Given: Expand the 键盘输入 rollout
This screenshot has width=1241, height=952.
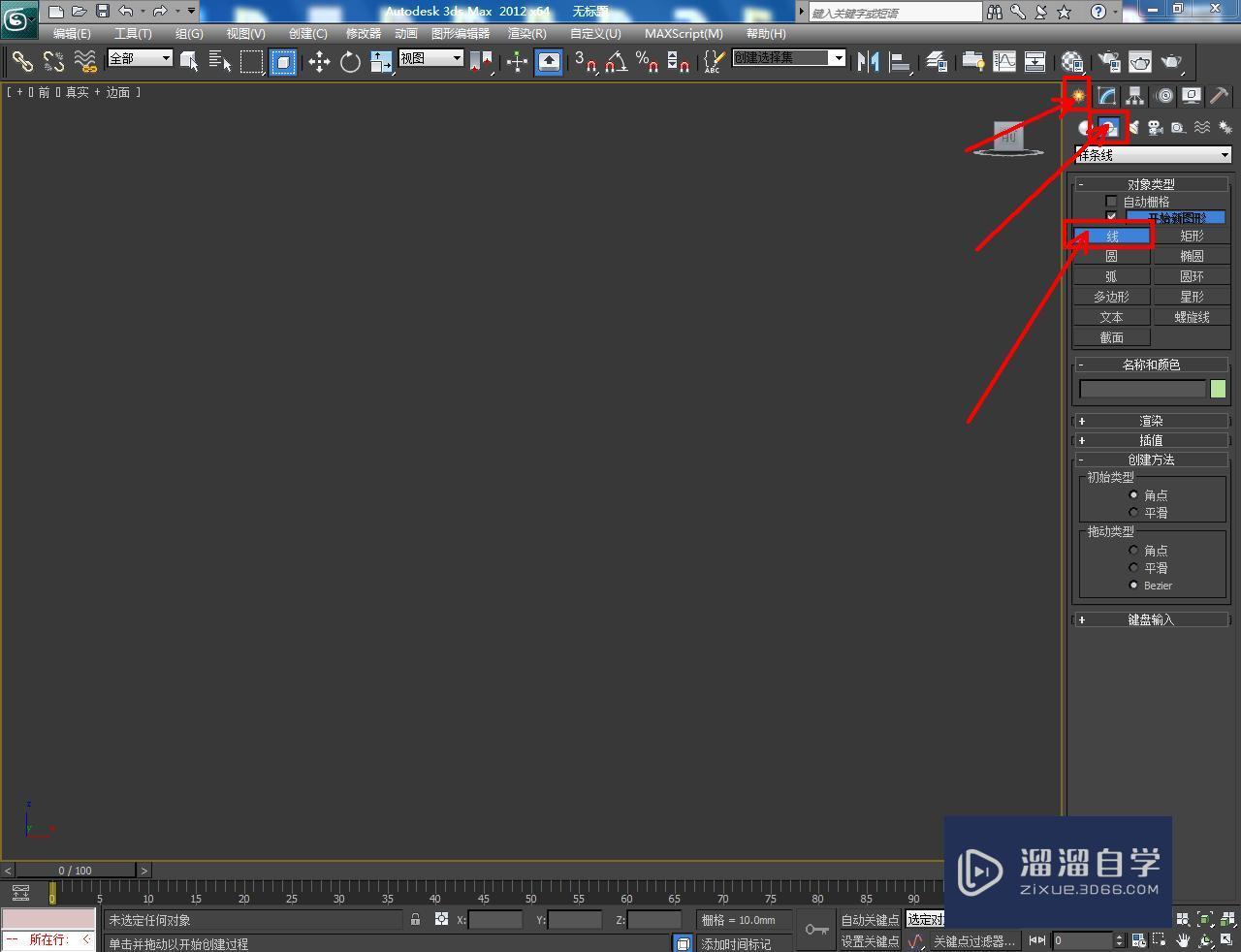Looking at the screenshot, I should 1152,619.
